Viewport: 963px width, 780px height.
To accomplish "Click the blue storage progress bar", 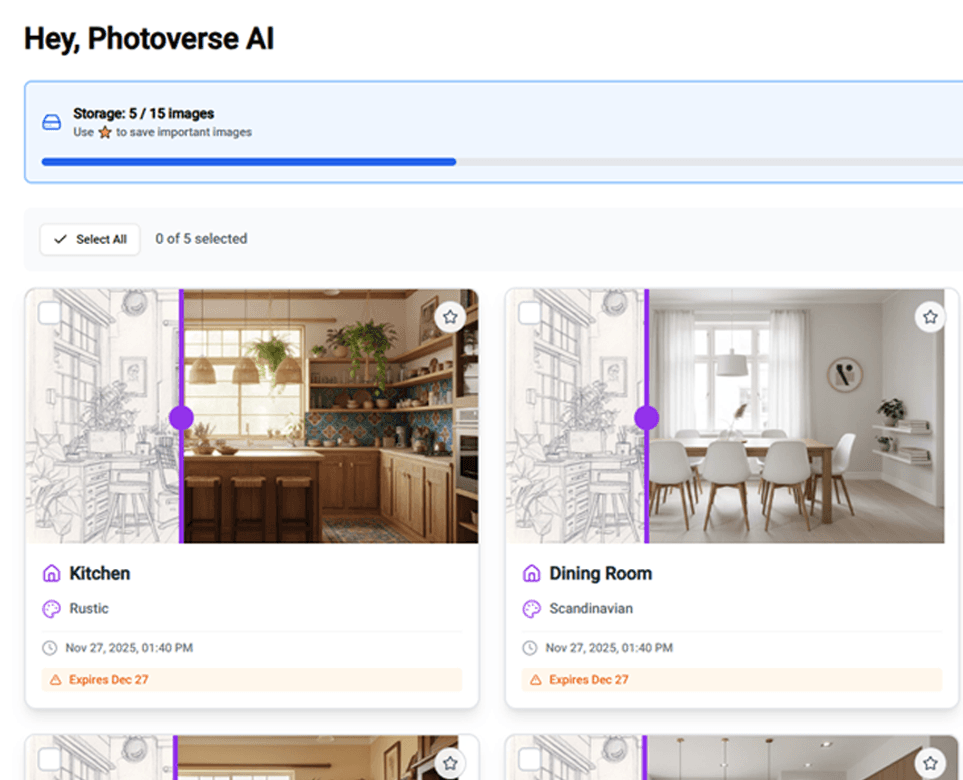I will point(245,161).
